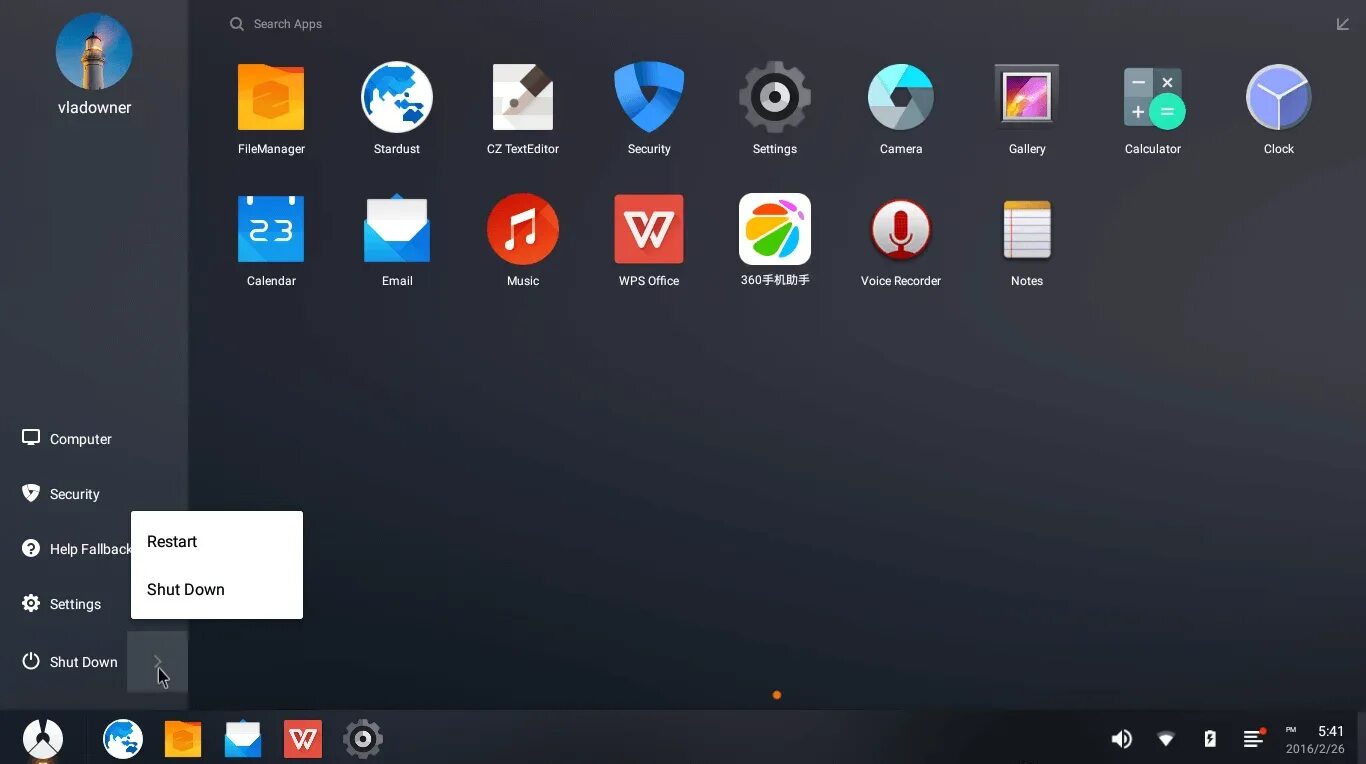1366x764 pixels.
Task: Open the Wi-Fi tray icon
Action: click(x=1166, y=739)
